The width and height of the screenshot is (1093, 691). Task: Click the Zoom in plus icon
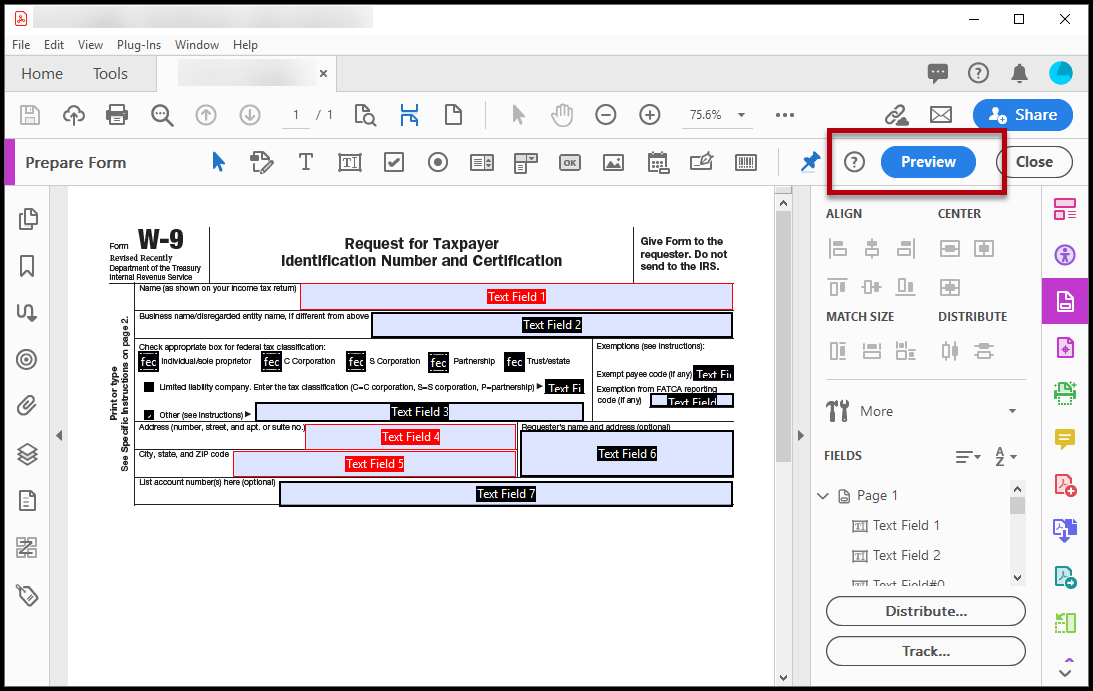[x=650, y=115]
